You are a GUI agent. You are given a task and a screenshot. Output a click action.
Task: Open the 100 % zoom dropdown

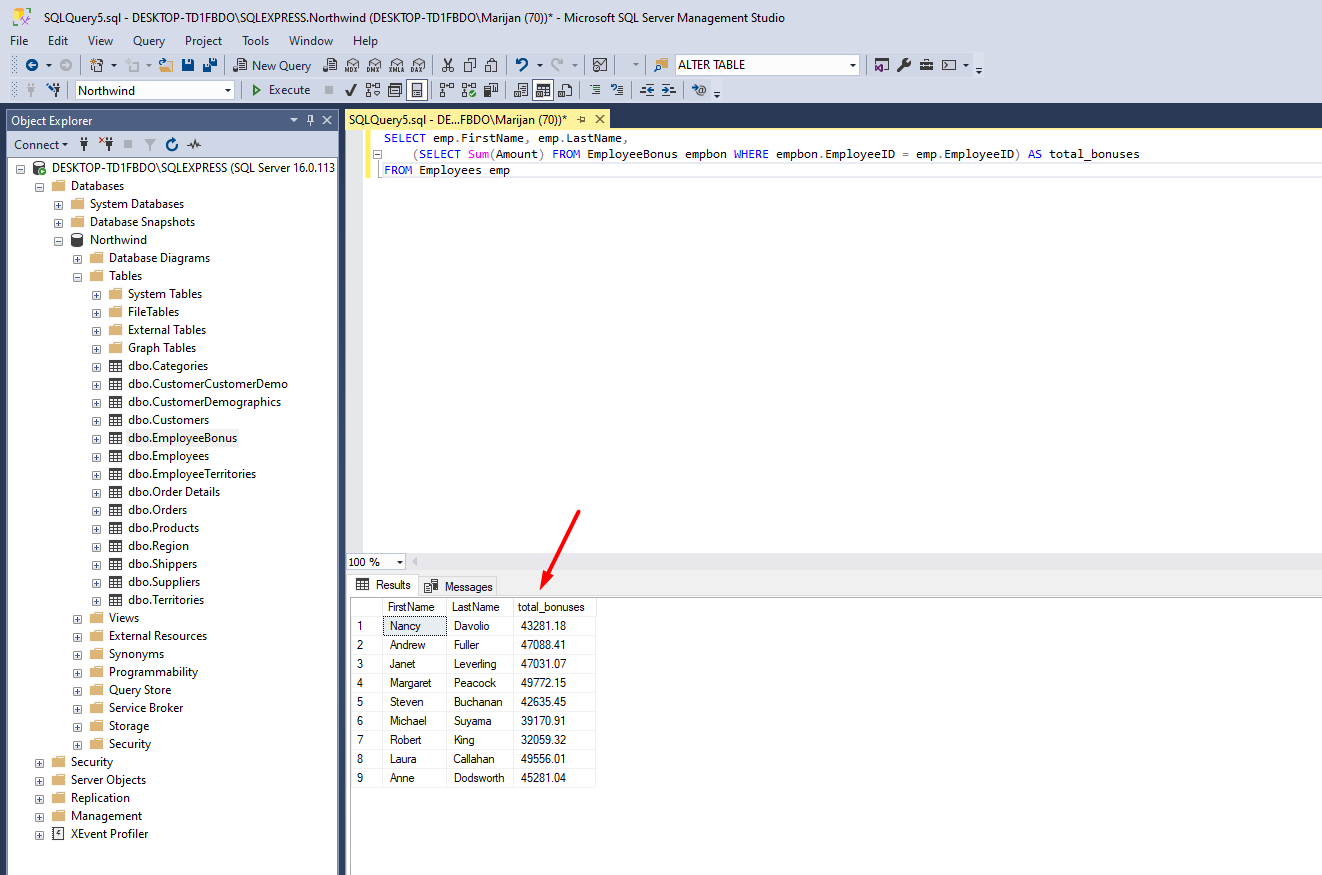click(x=400, y=562)
